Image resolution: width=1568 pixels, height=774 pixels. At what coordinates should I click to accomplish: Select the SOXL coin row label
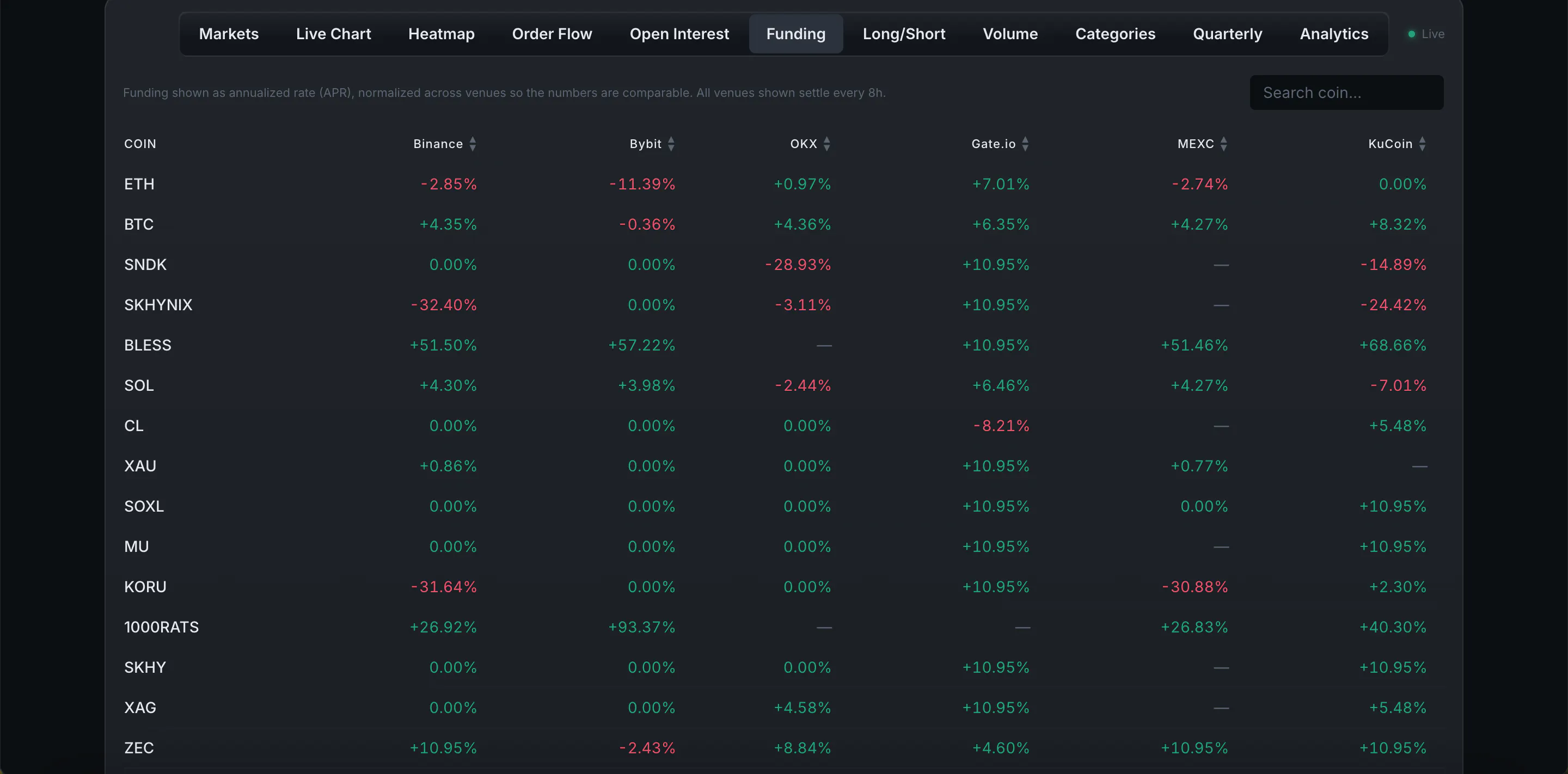[144, 506]
